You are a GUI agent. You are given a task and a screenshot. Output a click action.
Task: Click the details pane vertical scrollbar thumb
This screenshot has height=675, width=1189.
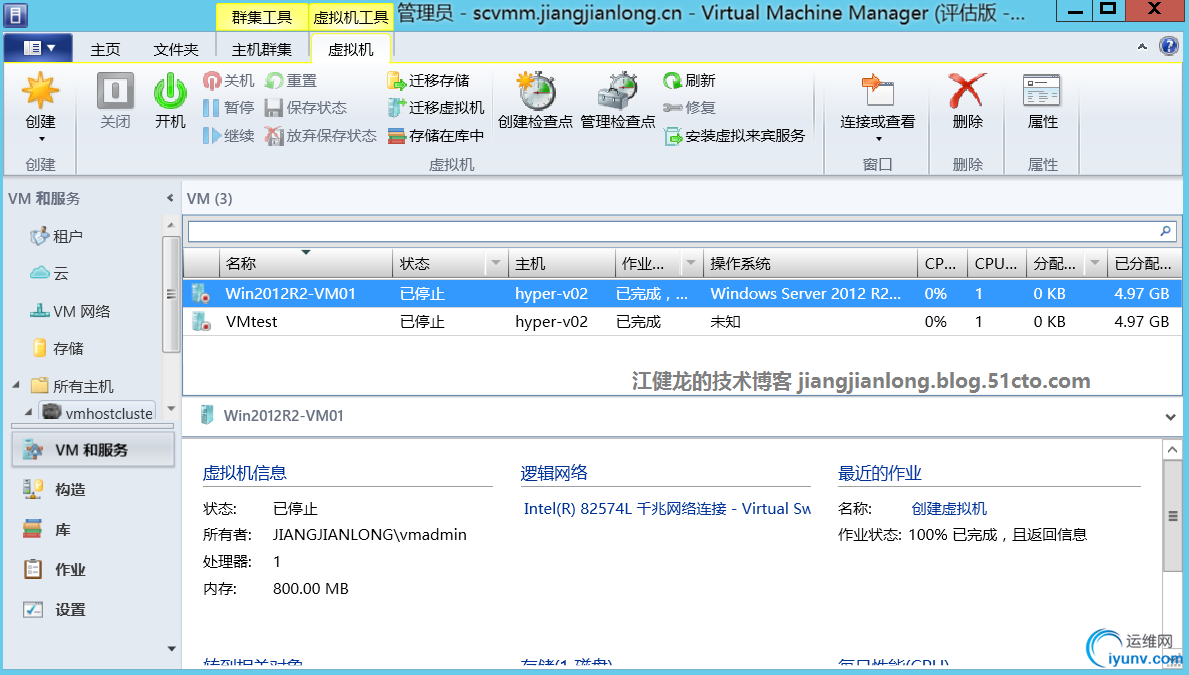1172,517
